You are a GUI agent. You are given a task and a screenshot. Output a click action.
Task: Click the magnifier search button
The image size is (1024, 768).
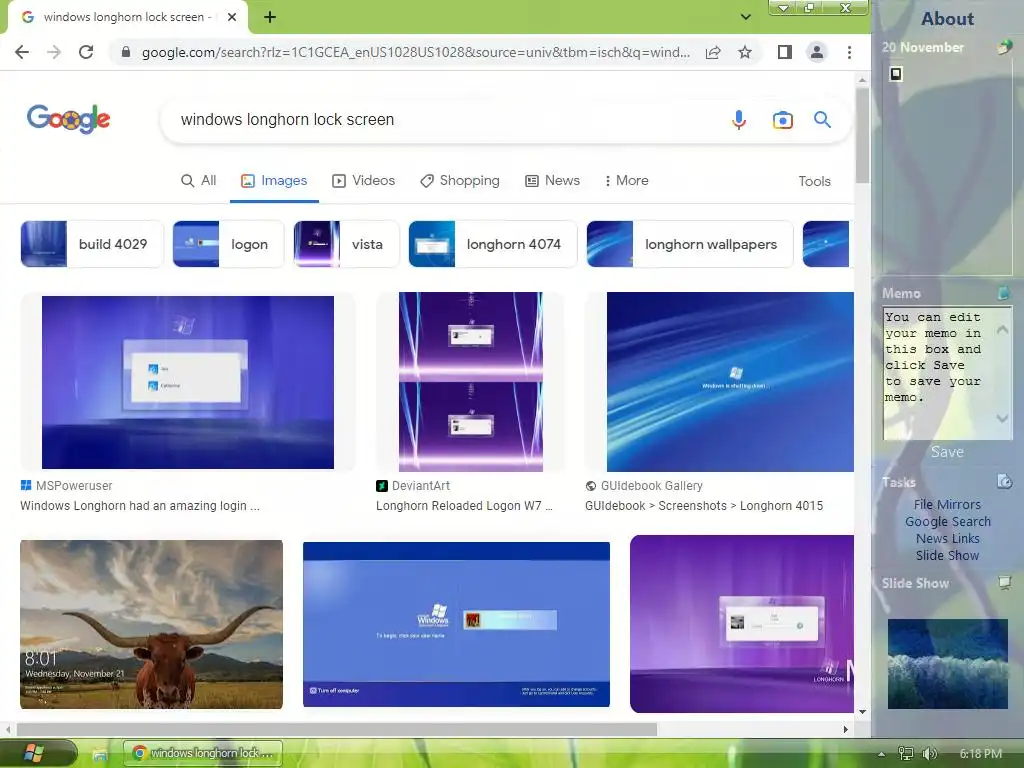click(x=822, y=120)
